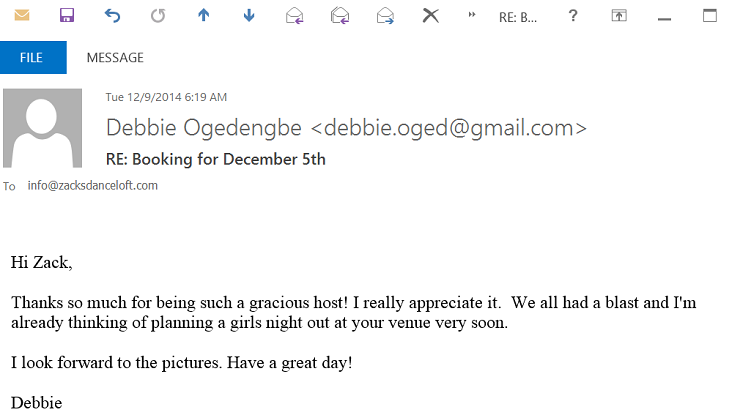Screen dimensions: 740x415
Task: Click sender name Debbie Ogedengbe
Action: point(203,128)
